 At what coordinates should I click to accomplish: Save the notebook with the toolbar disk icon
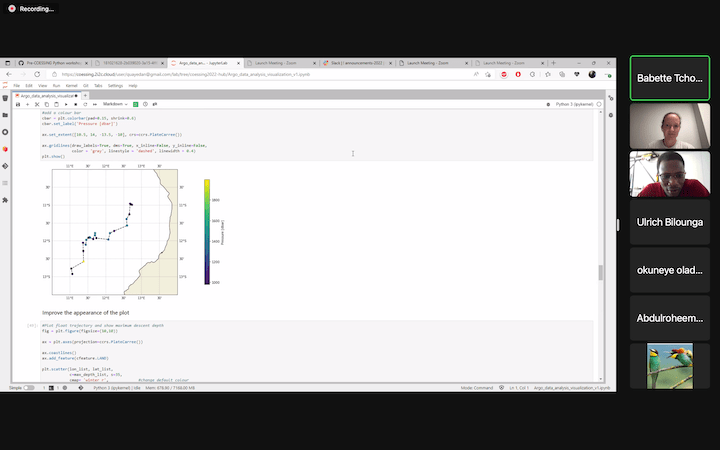17,104
